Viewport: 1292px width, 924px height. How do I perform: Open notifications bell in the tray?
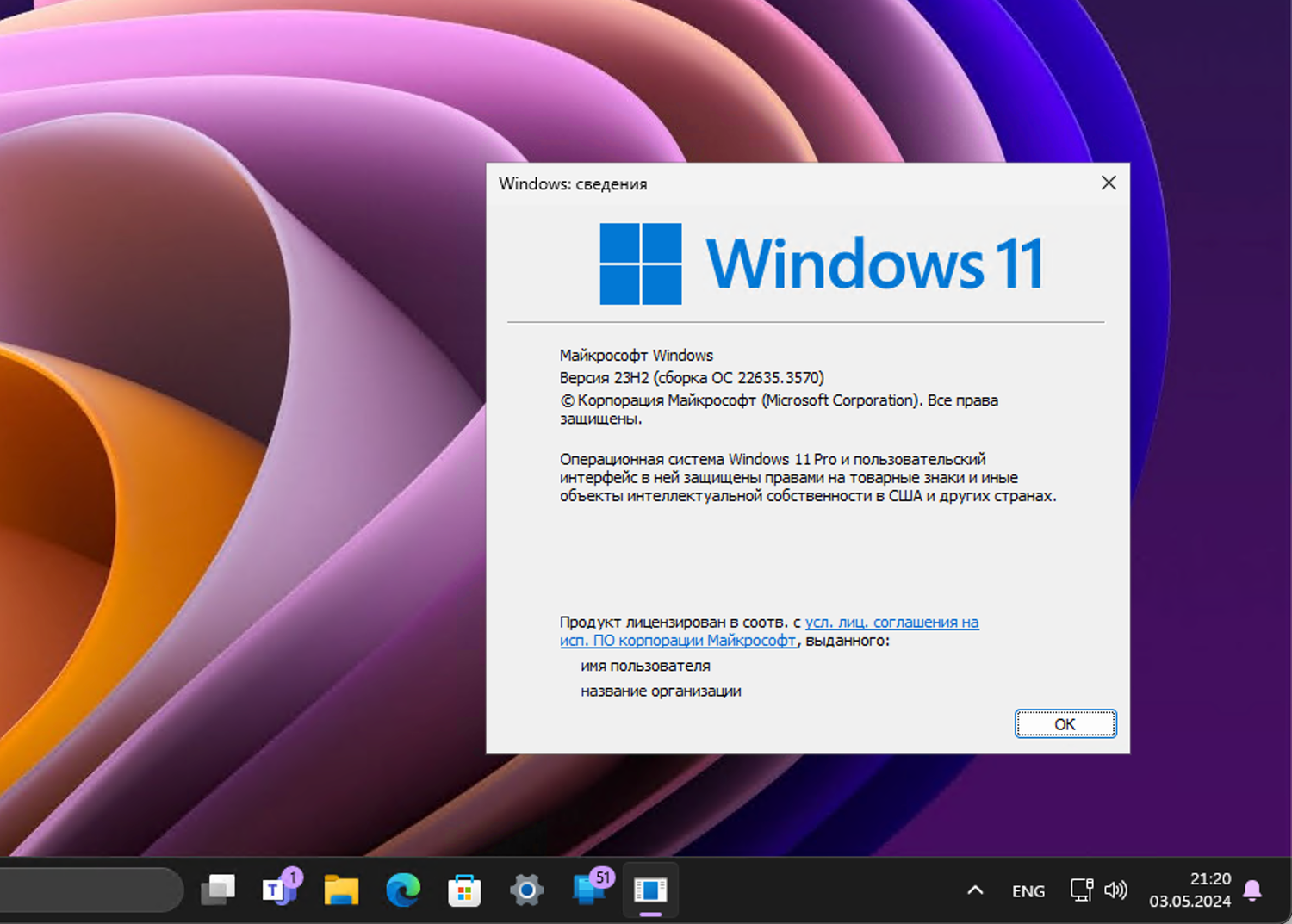(1253, 890)
